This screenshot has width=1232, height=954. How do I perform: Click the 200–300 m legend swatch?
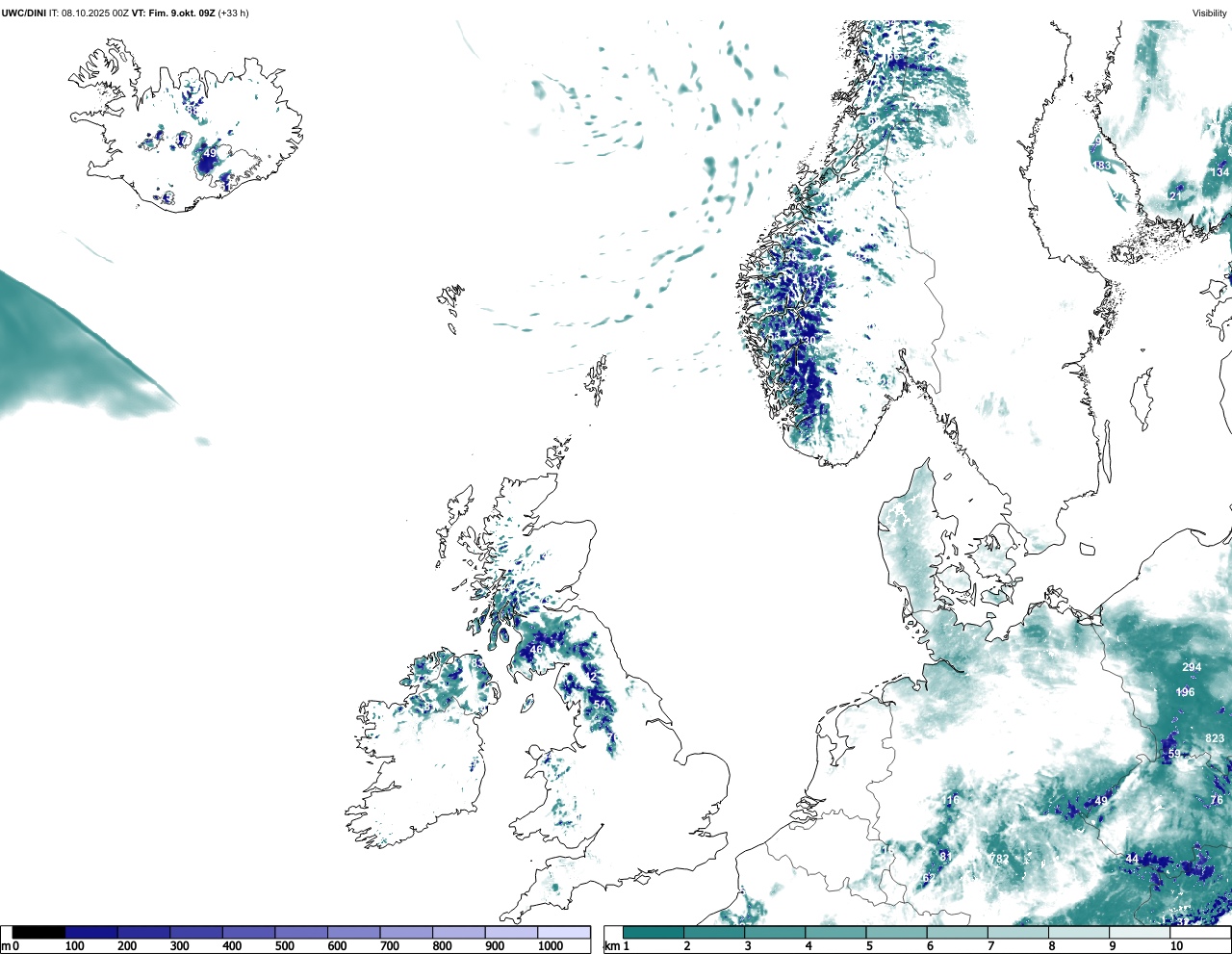point(143,933)
